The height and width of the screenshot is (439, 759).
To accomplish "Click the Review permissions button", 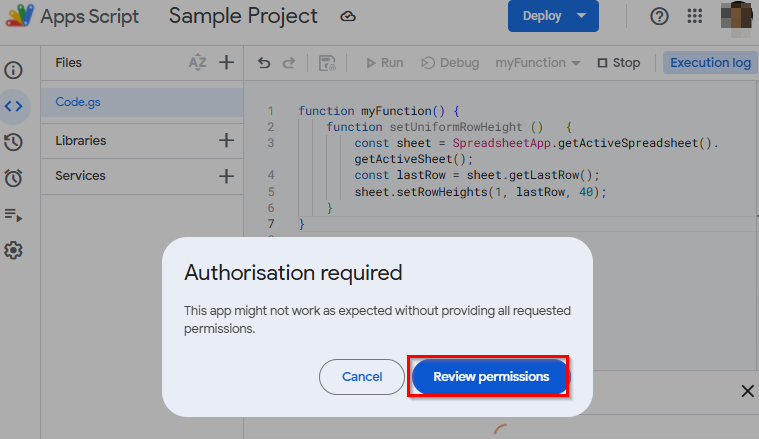I will [490, 377].
